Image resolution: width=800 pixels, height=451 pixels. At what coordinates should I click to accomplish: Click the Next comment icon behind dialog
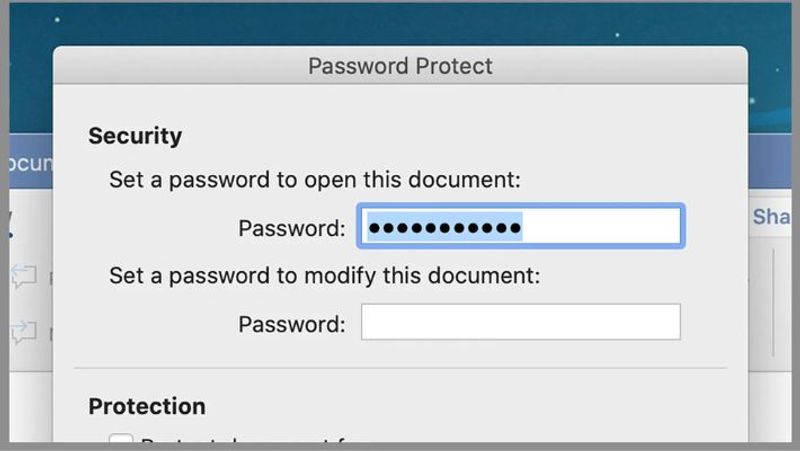23,329
